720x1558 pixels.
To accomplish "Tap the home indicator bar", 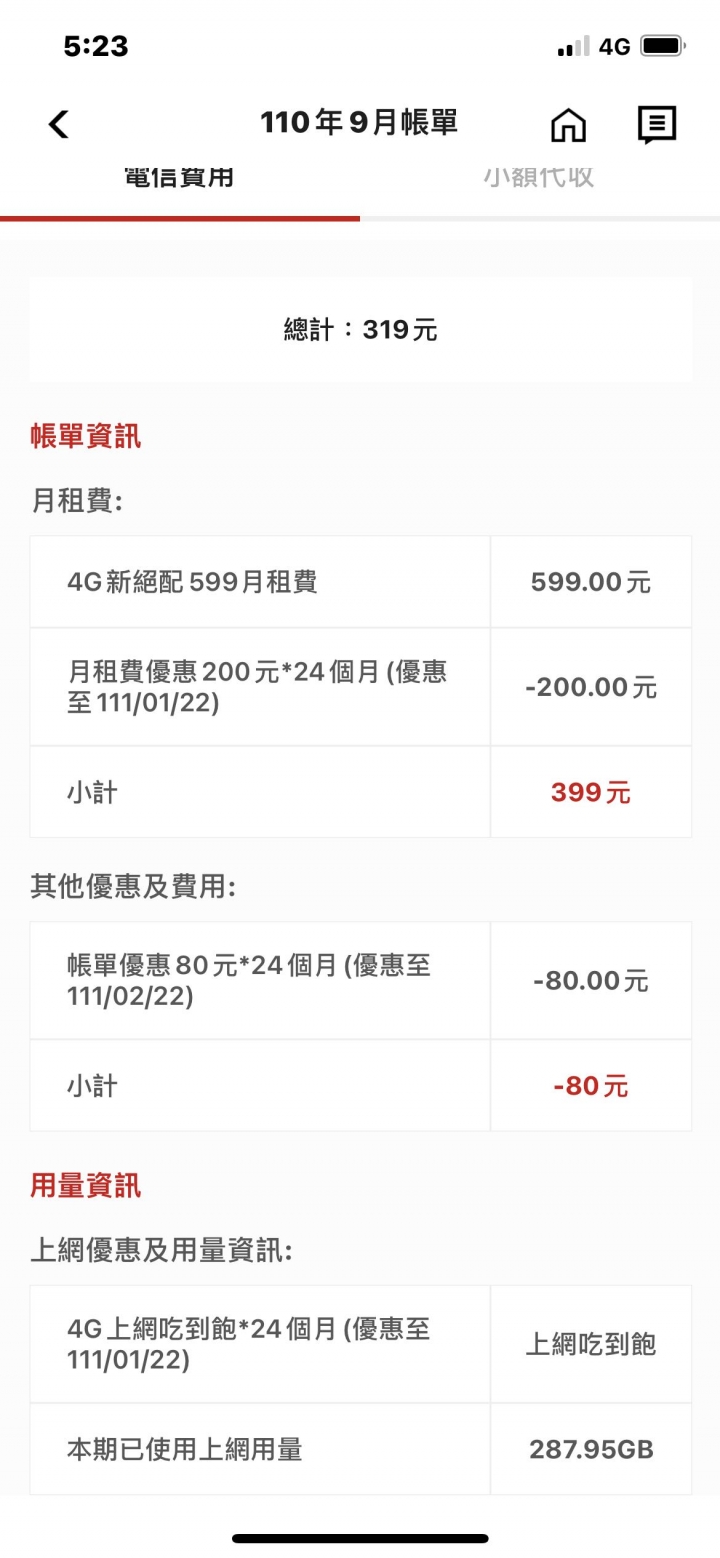I will pyautogui.click(x=360, y=1538).
